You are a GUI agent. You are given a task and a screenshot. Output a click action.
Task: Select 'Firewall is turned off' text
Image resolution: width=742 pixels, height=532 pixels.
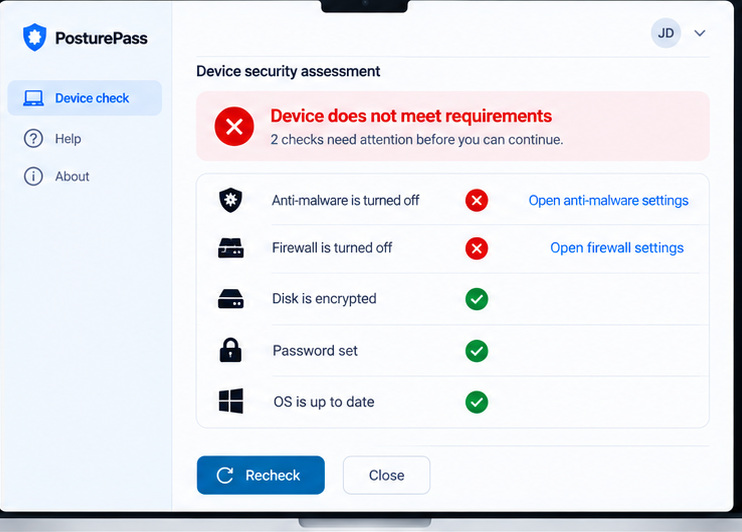pyautogui.click(x=332, y=248)
